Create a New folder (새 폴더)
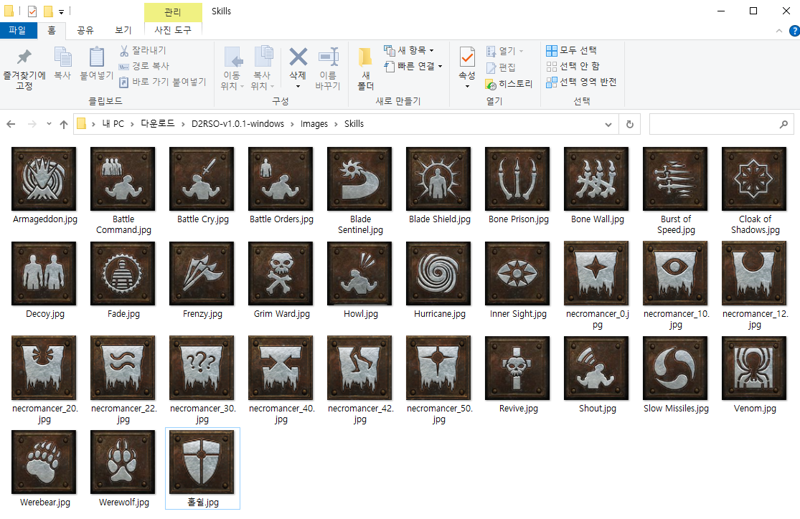Viewport: 800px width, 519px height. pos(365,69)
